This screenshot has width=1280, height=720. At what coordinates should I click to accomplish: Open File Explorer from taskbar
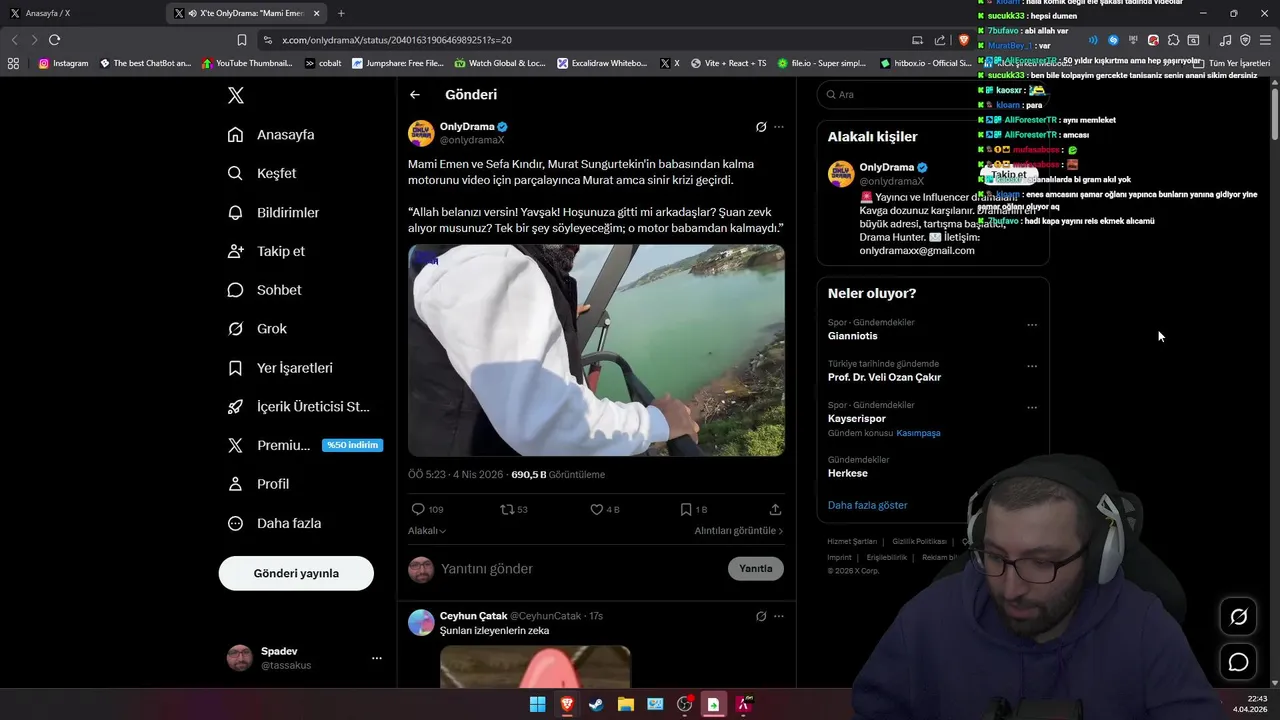pos(625,704)
